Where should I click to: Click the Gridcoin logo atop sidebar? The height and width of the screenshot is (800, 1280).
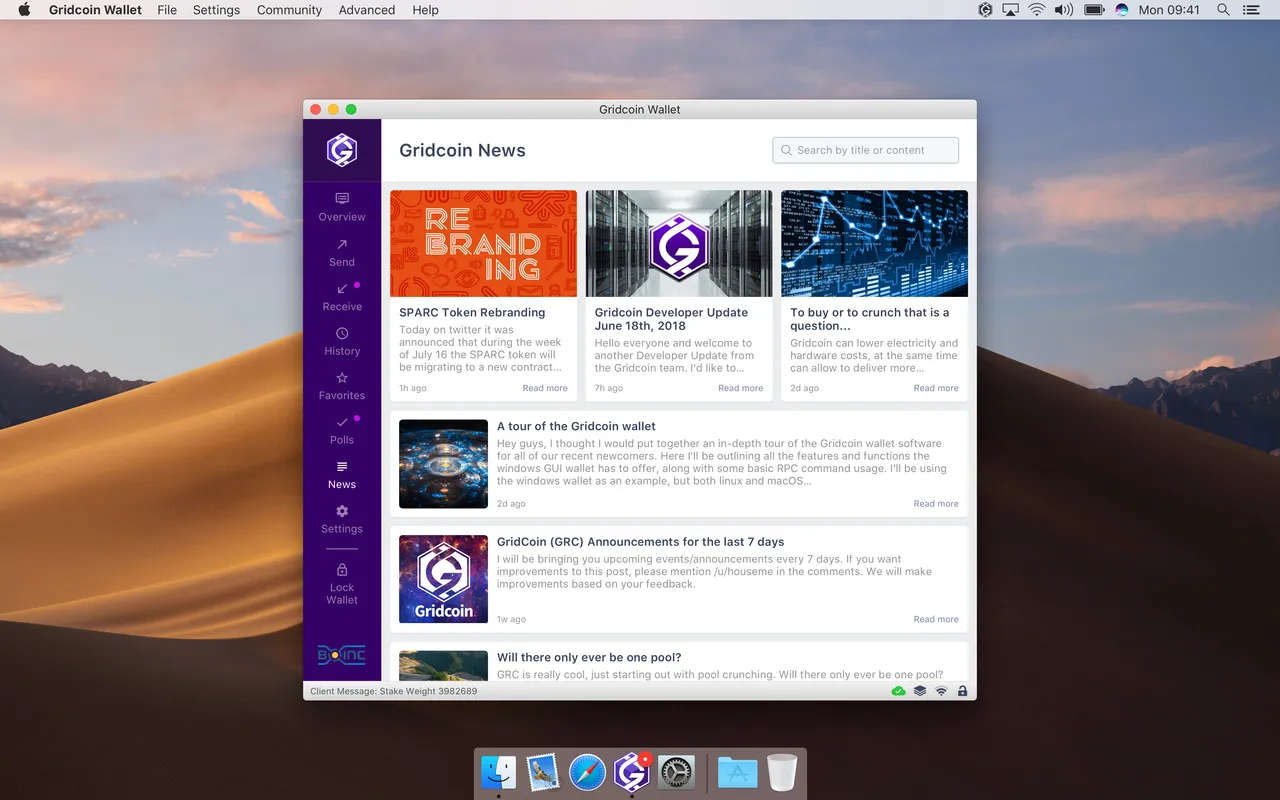342,150
